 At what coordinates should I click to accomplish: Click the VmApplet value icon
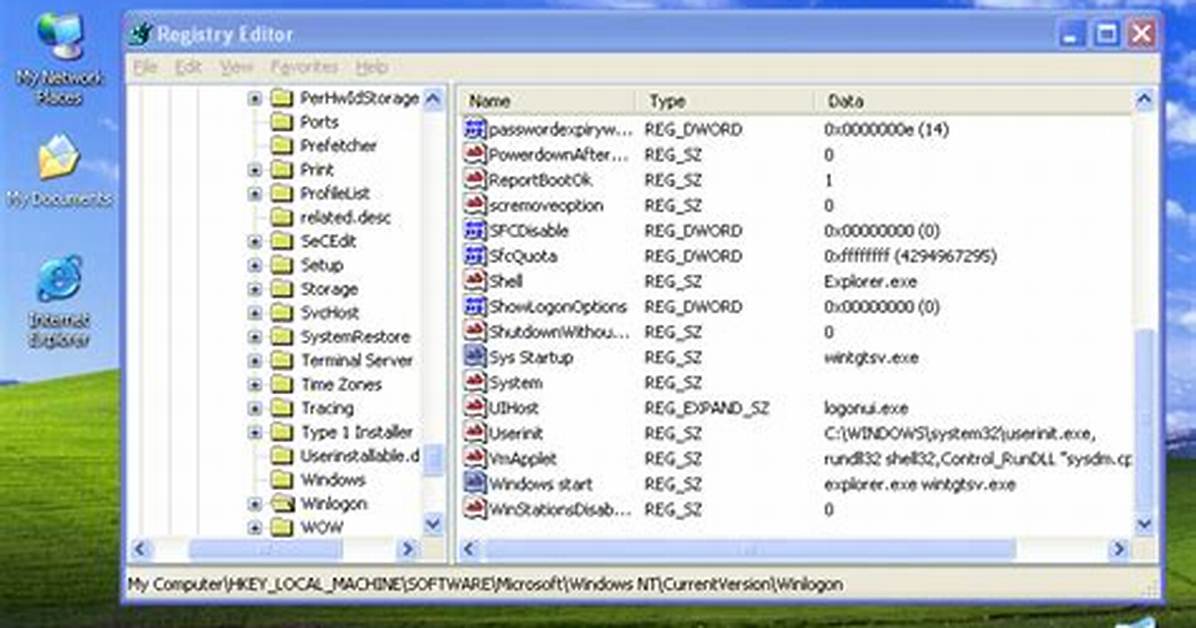pos(474,458)
